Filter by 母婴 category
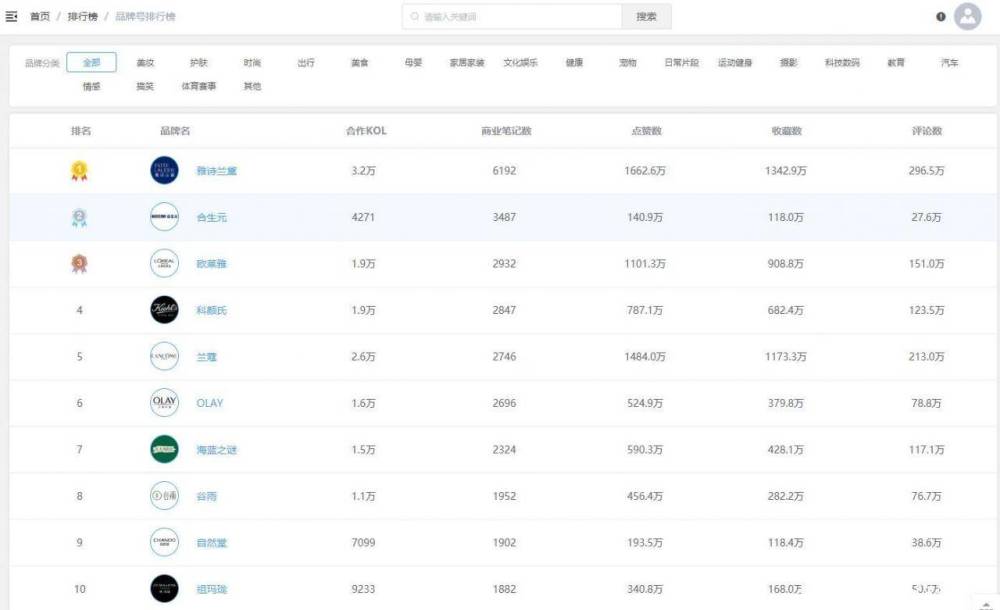The image size is (1000, 610). point(413,63)
